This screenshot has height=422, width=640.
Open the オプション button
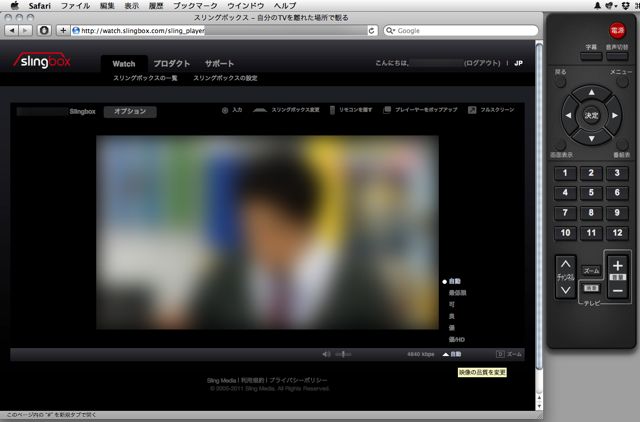click(x=130, y=111)
